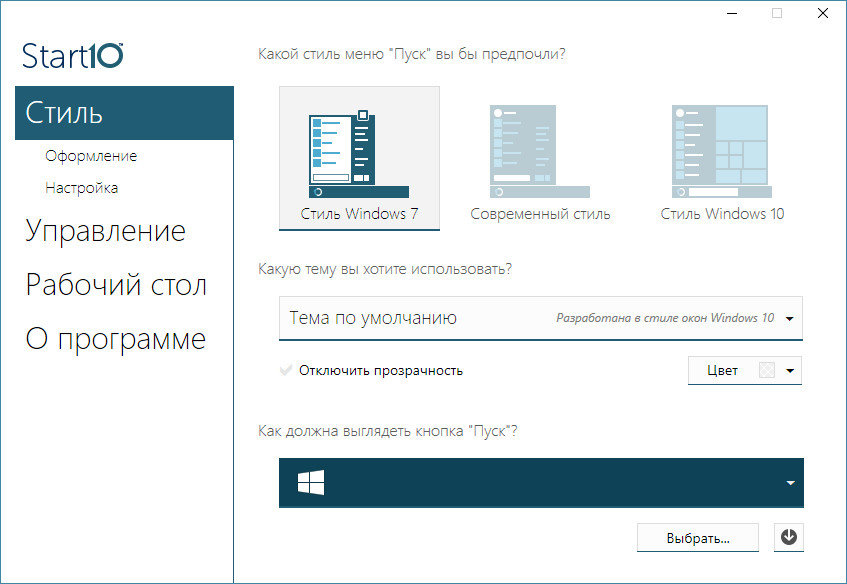The height and width of the screenshot is (584, 847).
Task: Click the Выбрать... button
Action: (697, 537)
